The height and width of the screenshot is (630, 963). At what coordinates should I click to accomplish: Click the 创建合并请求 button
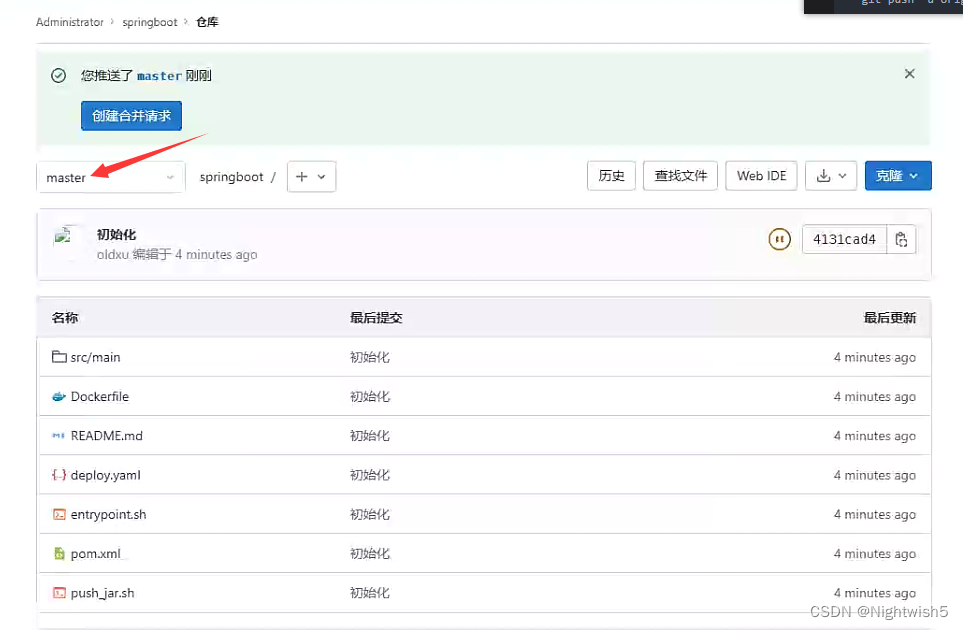131,115
